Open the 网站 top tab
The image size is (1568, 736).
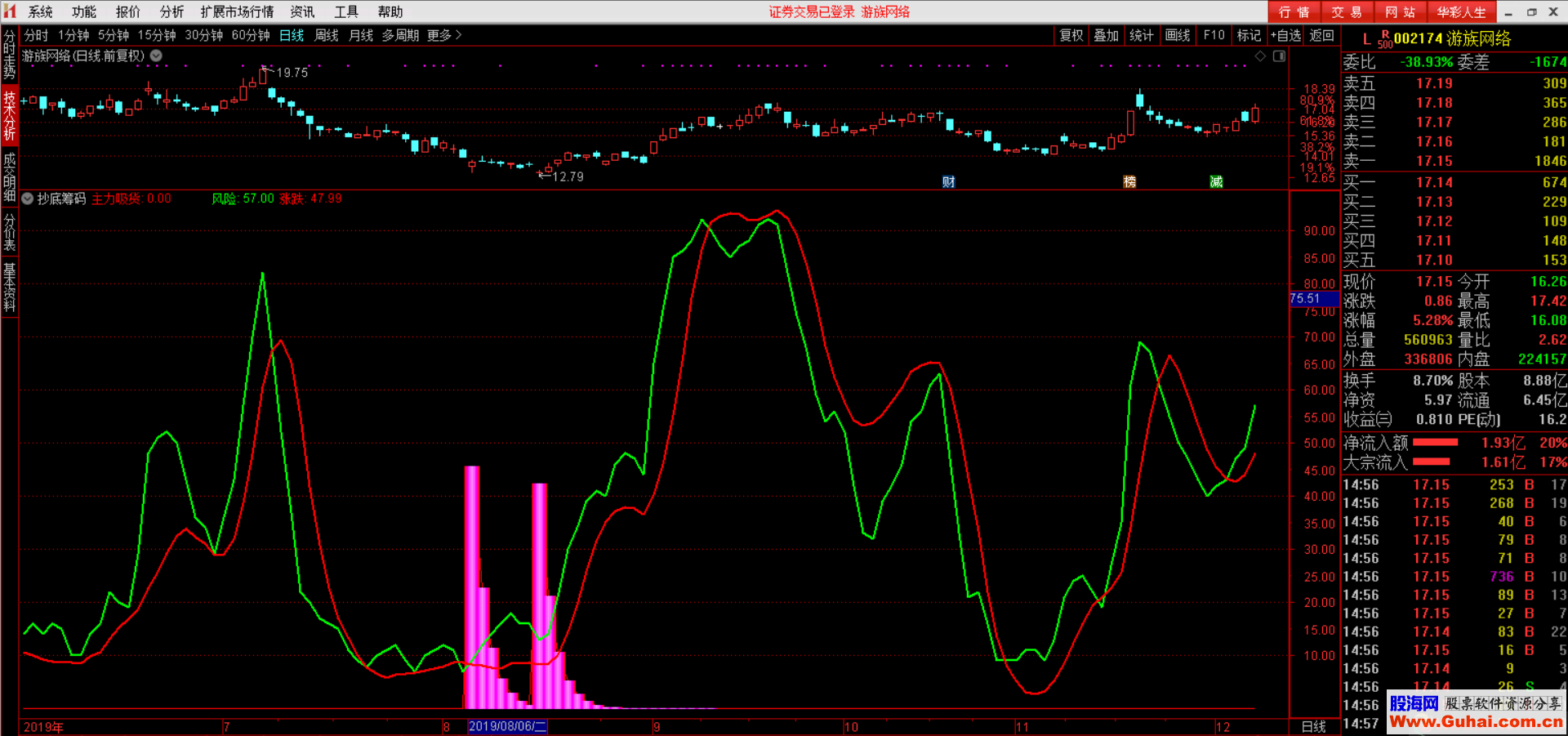pyautogui.click(x=1400, y=11)
